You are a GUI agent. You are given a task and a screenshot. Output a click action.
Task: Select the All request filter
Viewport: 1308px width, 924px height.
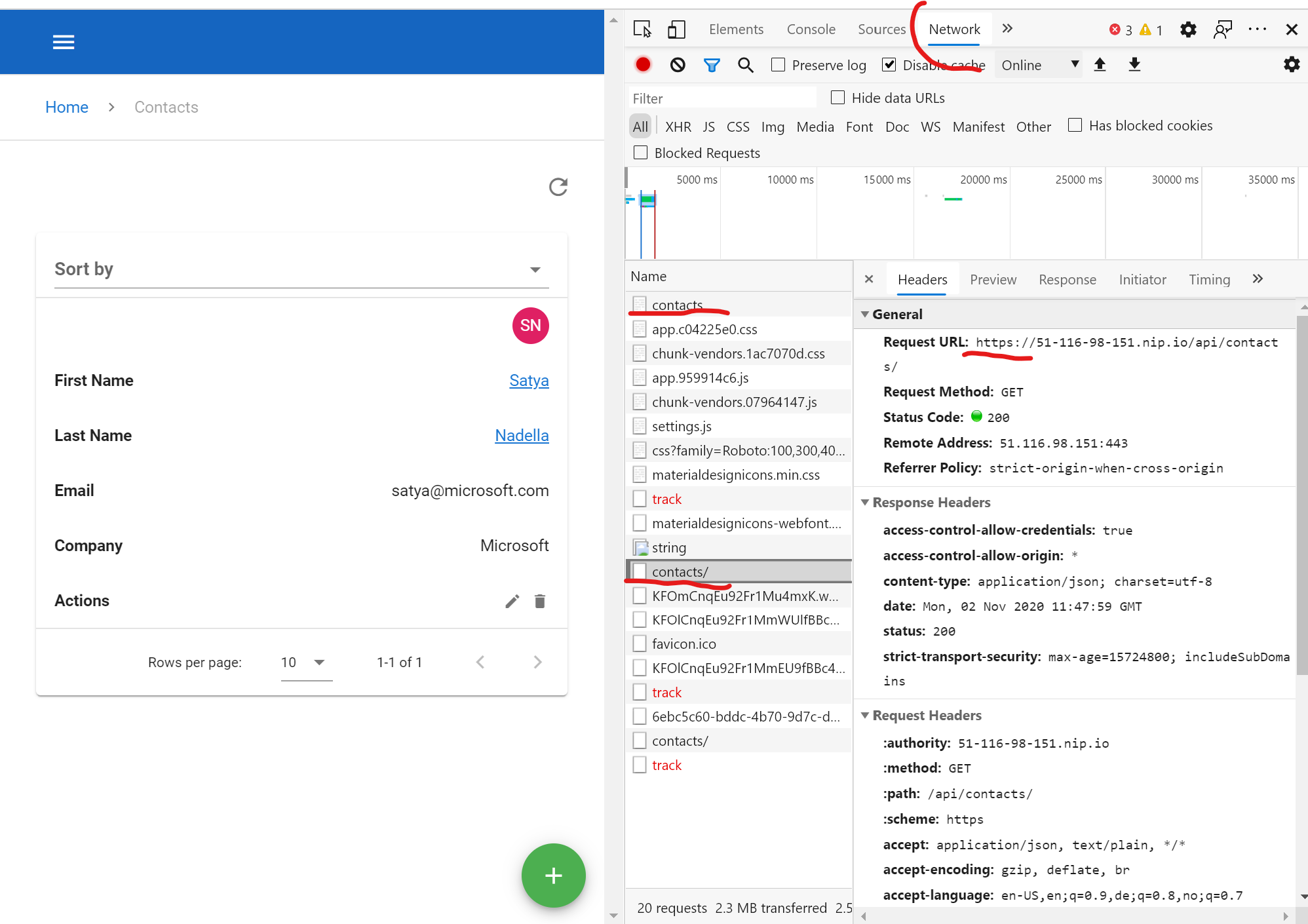[640, 126]
